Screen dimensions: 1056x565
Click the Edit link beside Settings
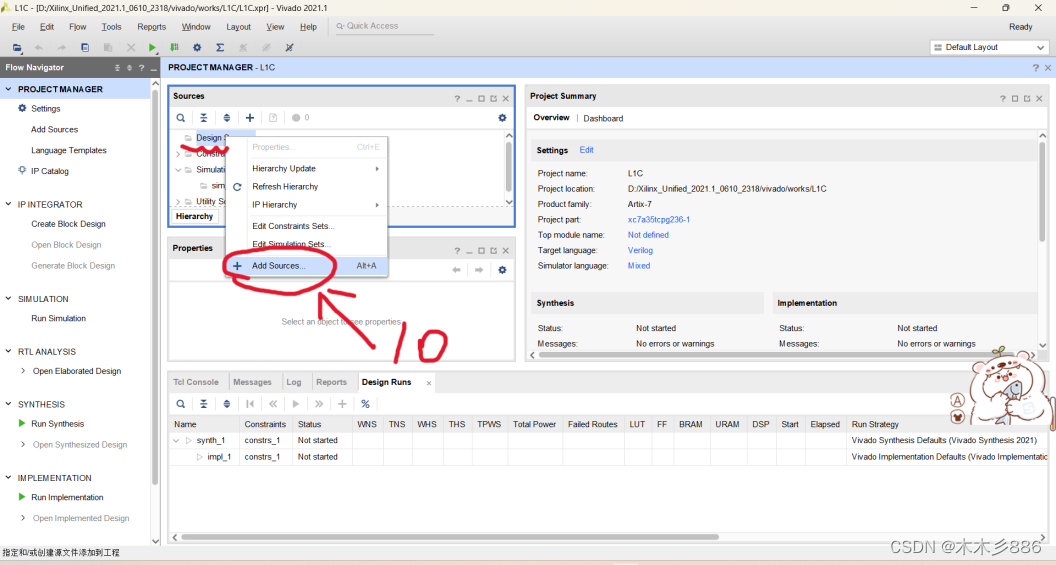[587, 150]
